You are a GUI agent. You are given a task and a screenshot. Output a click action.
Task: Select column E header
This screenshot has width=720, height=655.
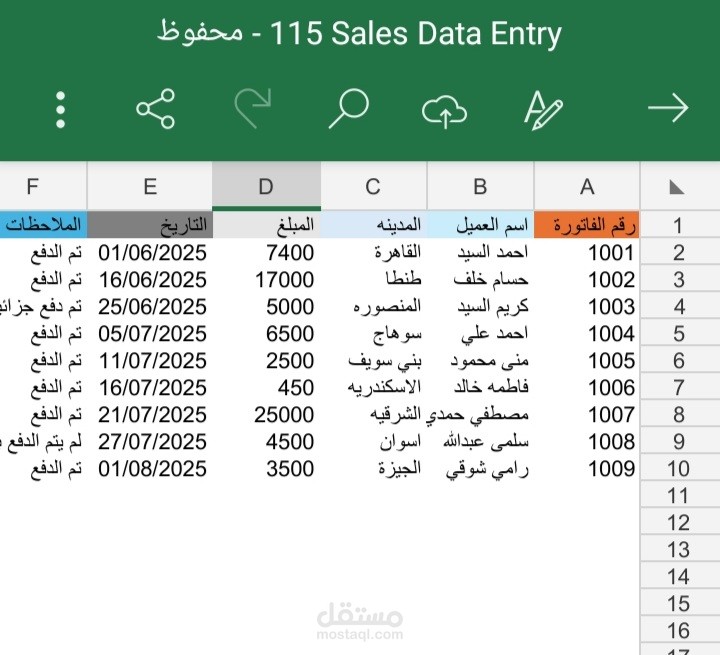150,186
